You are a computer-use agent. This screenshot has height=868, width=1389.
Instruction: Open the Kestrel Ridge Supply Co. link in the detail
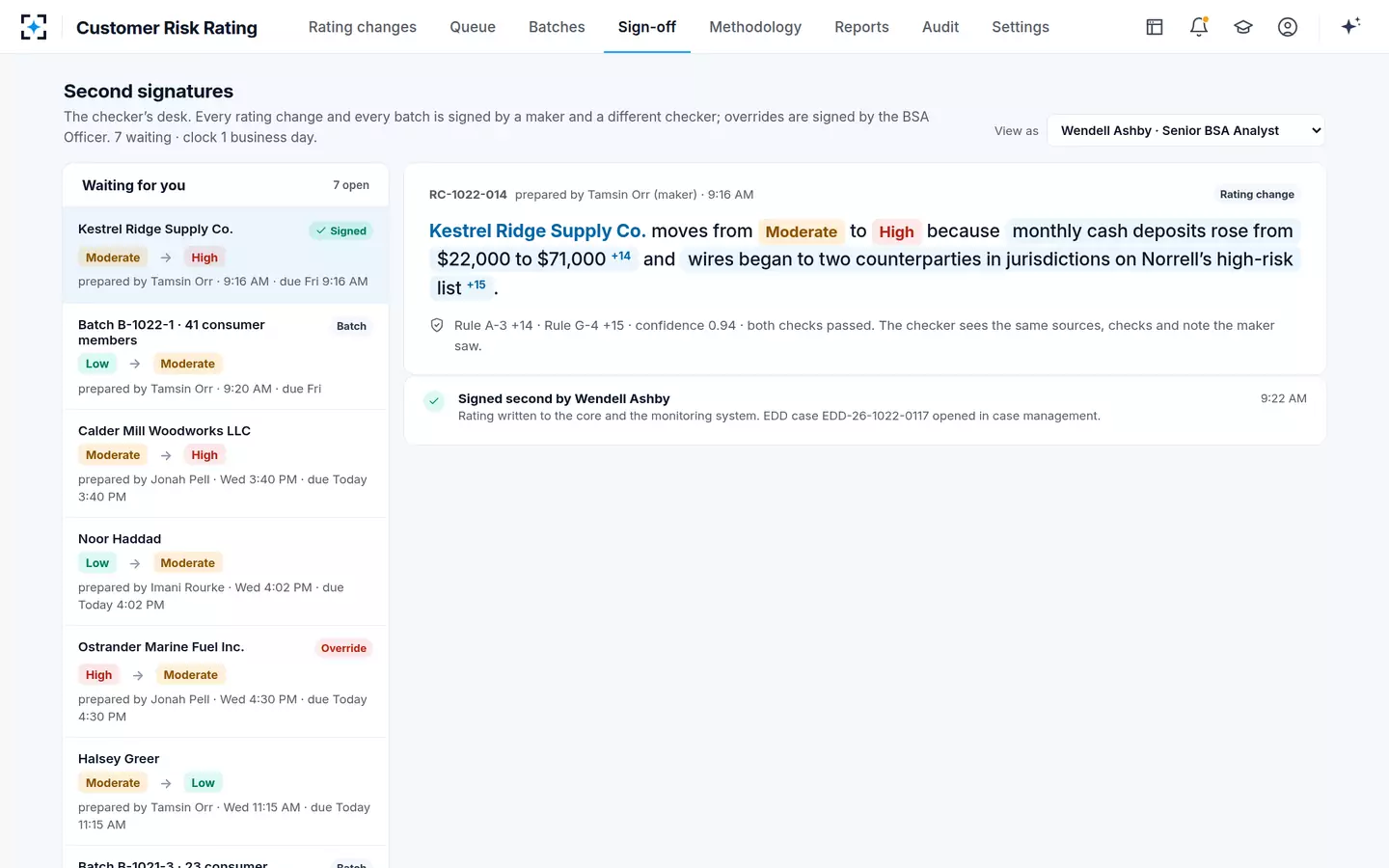(x=537, y=231)
